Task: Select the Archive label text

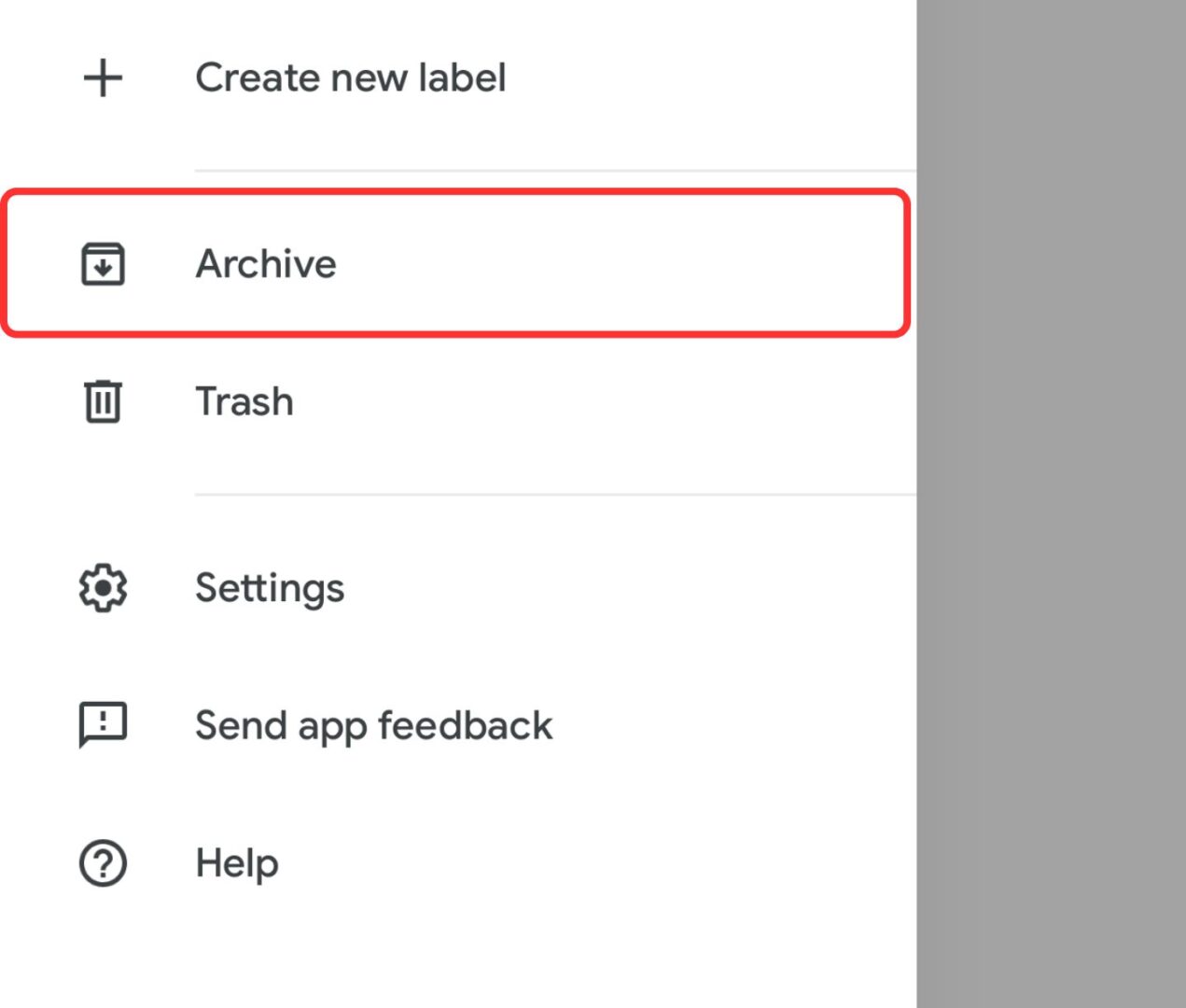Action: tap(266, 264)
